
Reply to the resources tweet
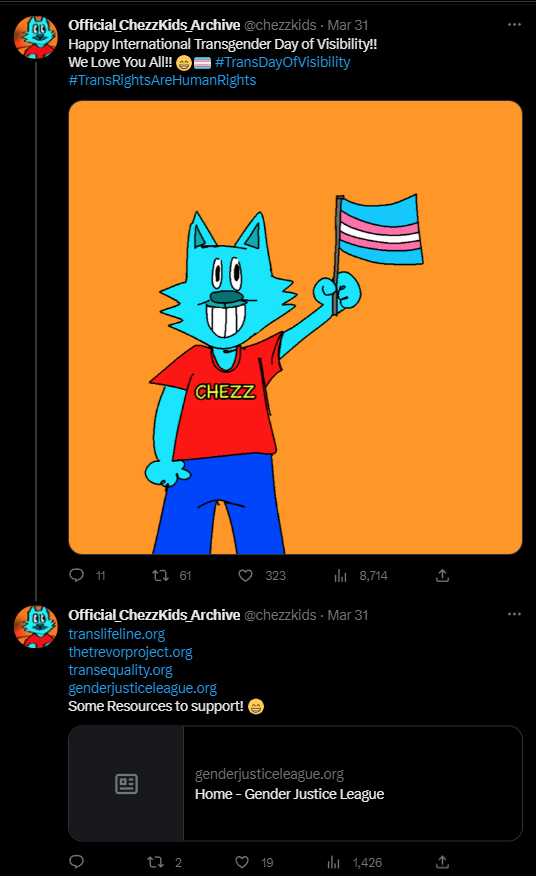click(x=77, y=861)
